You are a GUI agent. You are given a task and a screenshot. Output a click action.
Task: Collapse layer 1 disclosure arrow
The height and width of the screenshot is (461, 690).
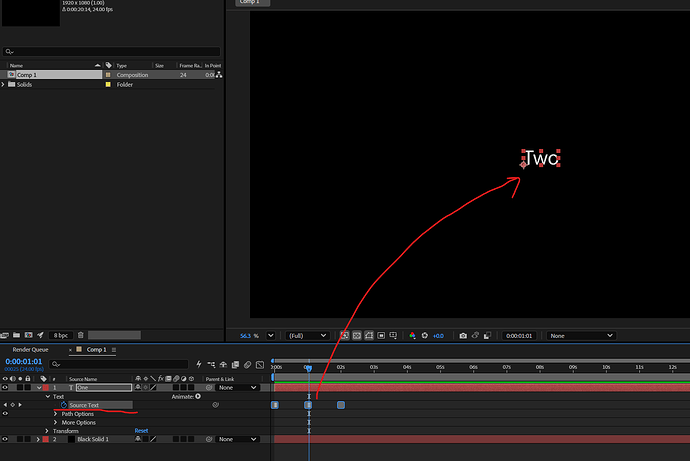[39, 388]
